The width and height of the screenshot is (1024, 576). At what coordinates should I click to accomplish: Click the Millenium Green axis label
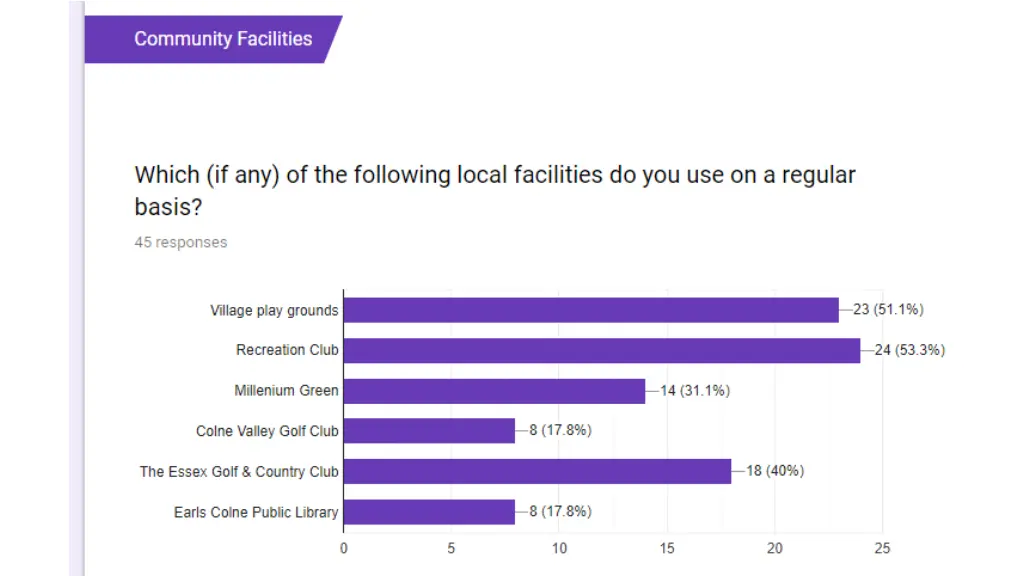(286, 391)
